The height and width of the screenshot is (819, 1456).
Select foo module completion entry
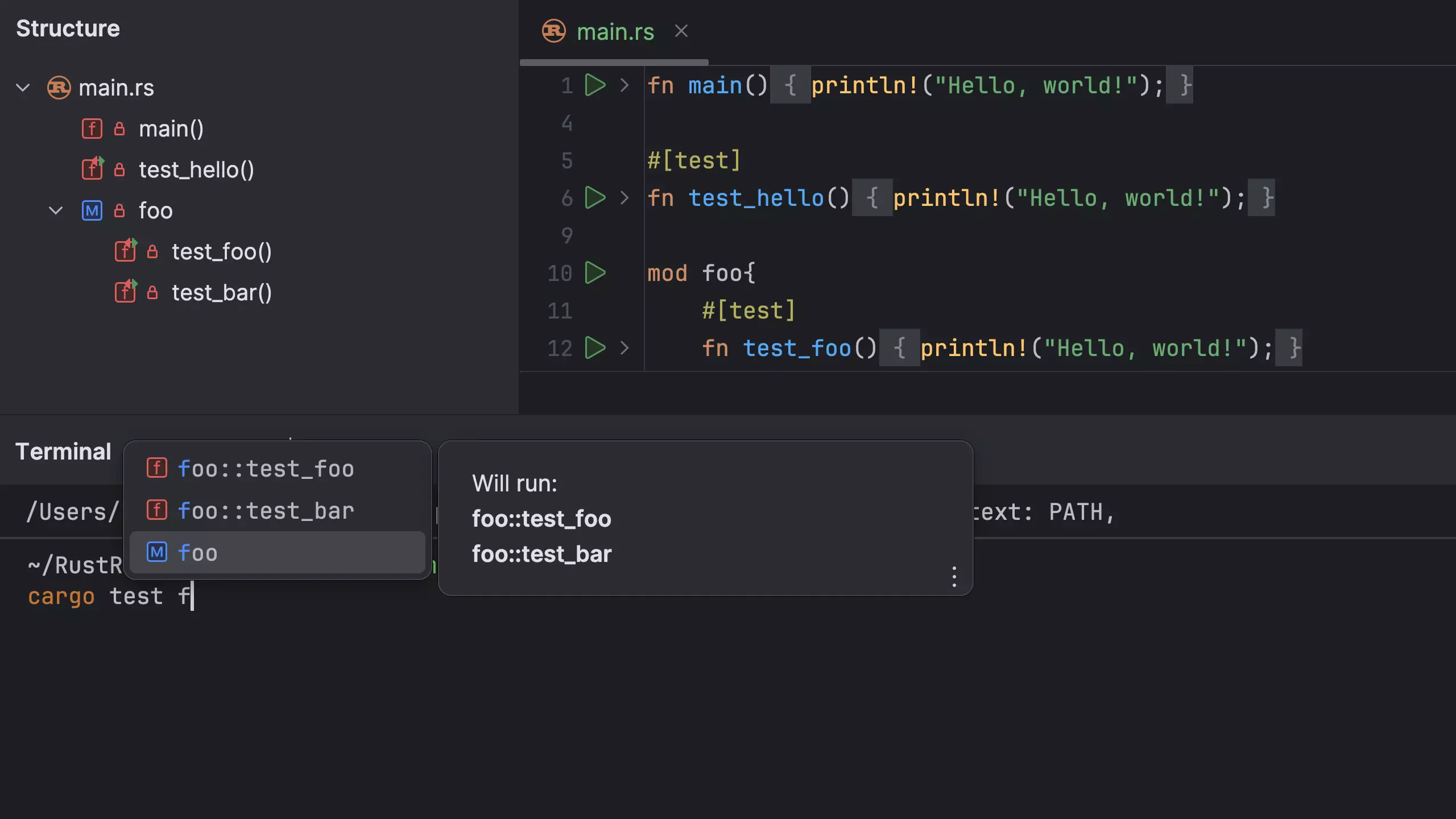tap(197, 553)
